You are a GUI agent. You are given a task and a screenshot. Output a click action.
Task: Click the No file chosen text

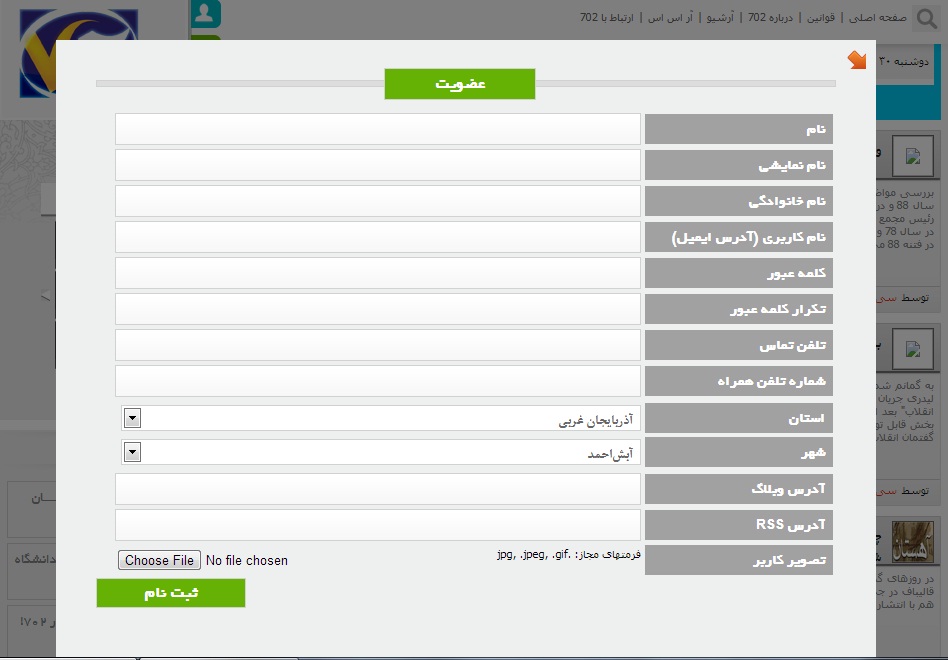[247, 561]
